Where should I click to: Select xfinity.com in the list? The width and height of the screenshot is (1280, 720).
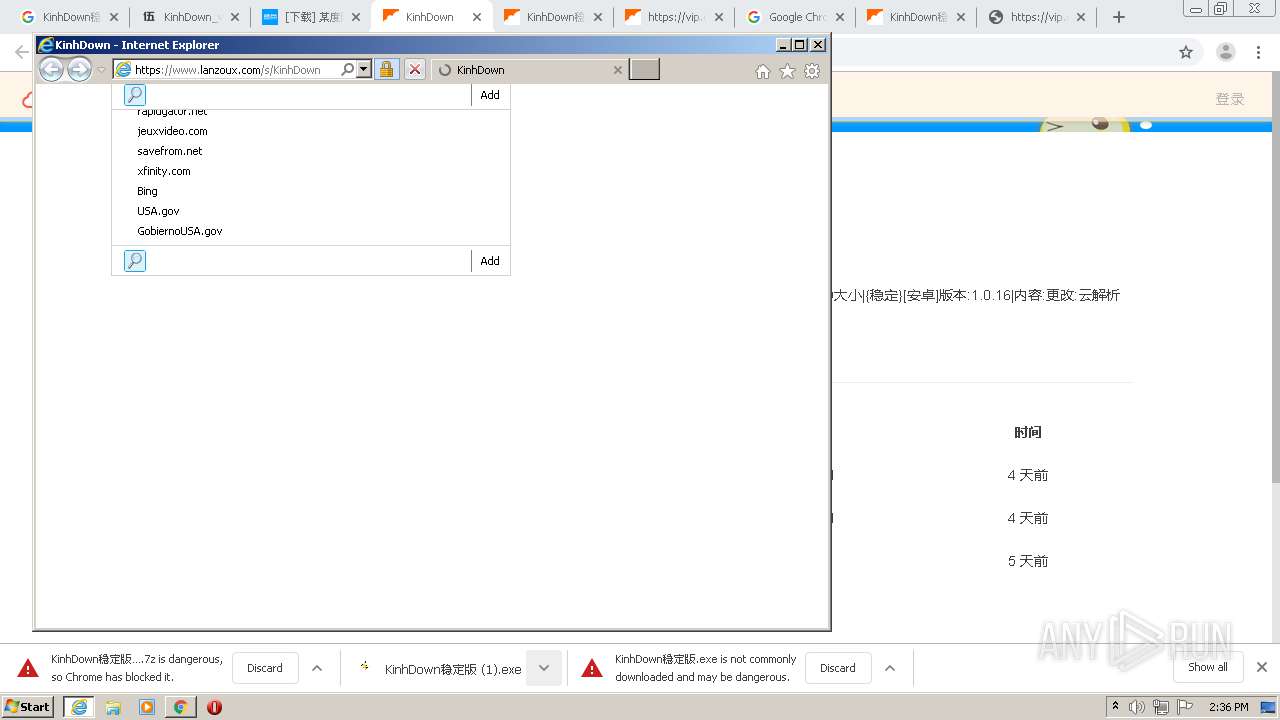tap(164, 171)
